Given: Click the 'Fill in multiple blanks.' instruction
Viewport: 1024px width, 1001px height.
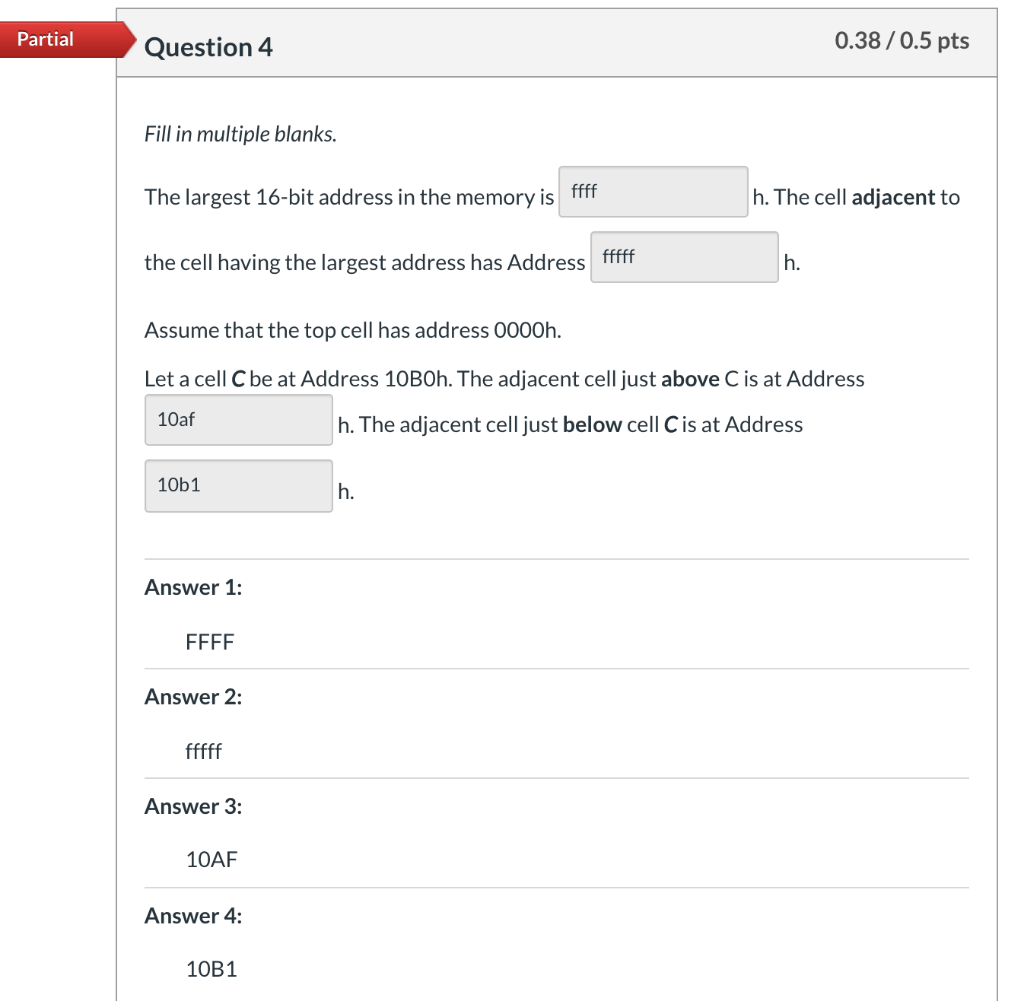Looking at the screenshot, I should [240, 134].
